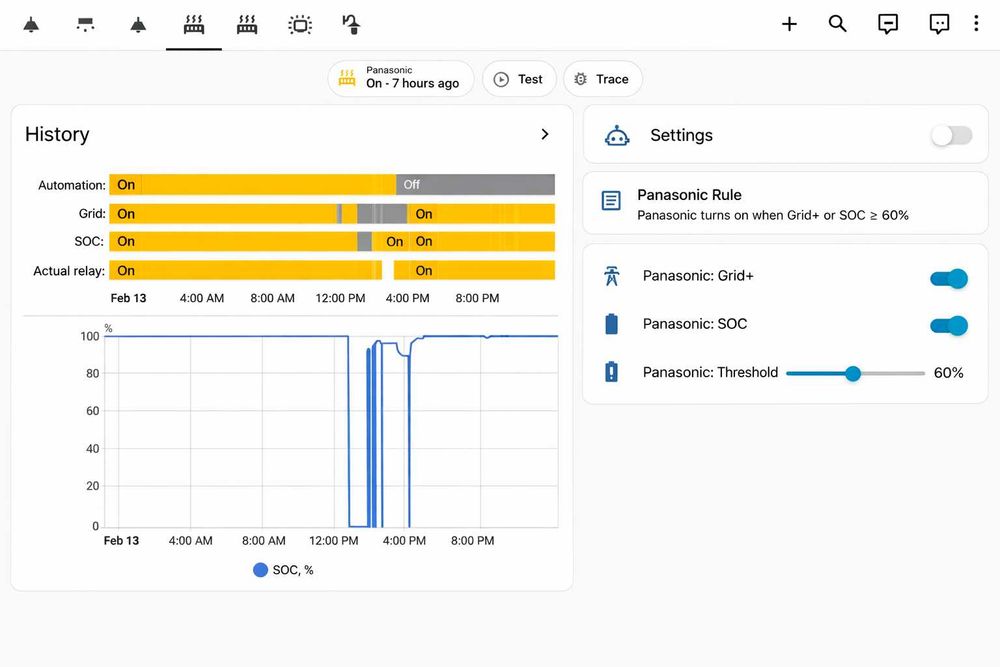The image size is (1000, 667).
Task: Open the TV ambient light tab
Action: 300,25
